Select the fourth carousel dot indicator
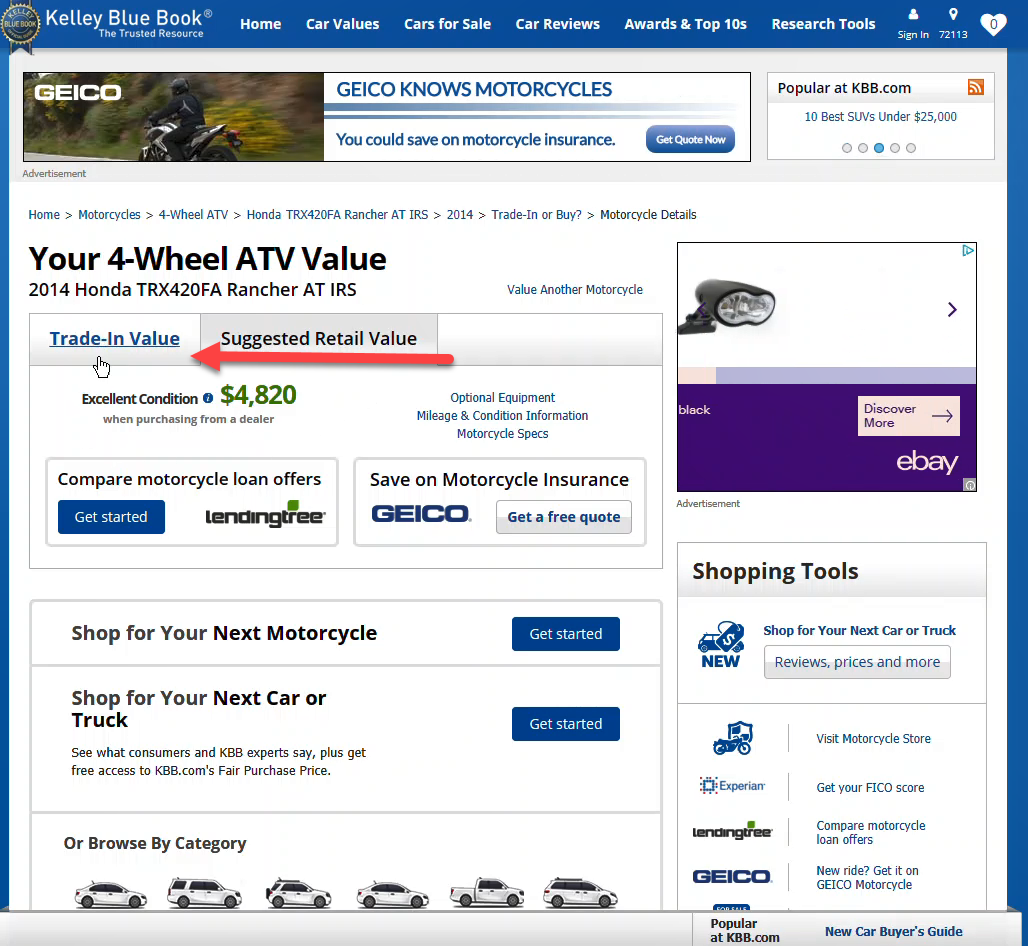The image size is (1028, 946). 895,148
